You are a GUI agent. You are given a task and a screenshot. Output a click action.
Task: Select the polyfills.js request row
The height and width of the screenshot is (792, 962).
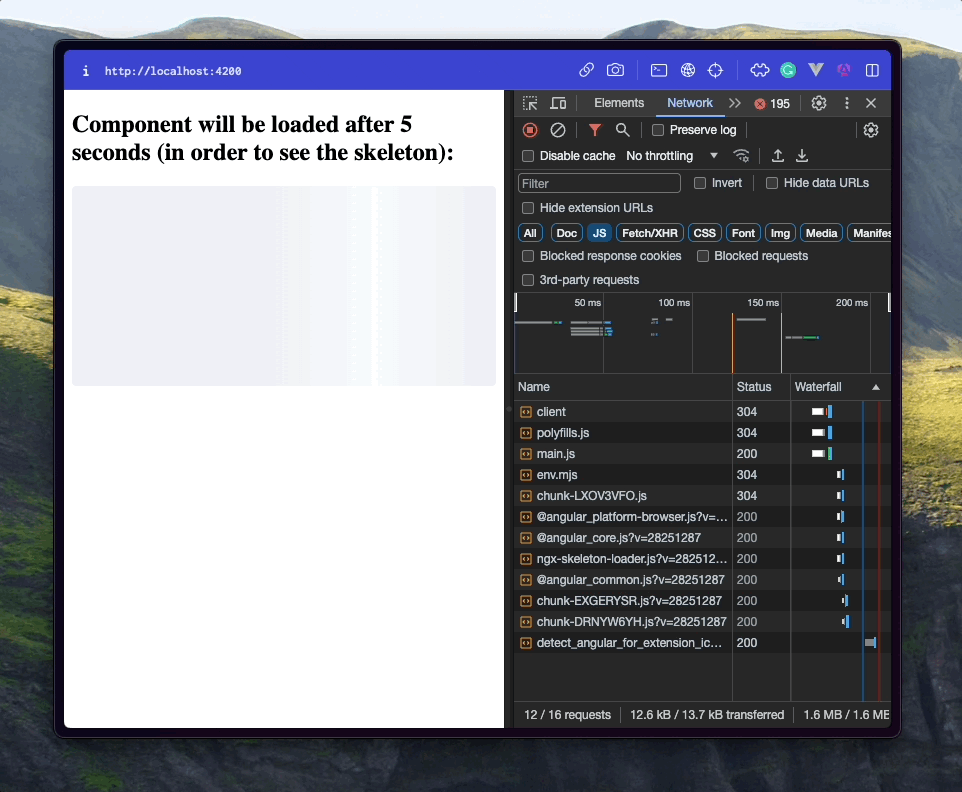(x=702, y=433)
